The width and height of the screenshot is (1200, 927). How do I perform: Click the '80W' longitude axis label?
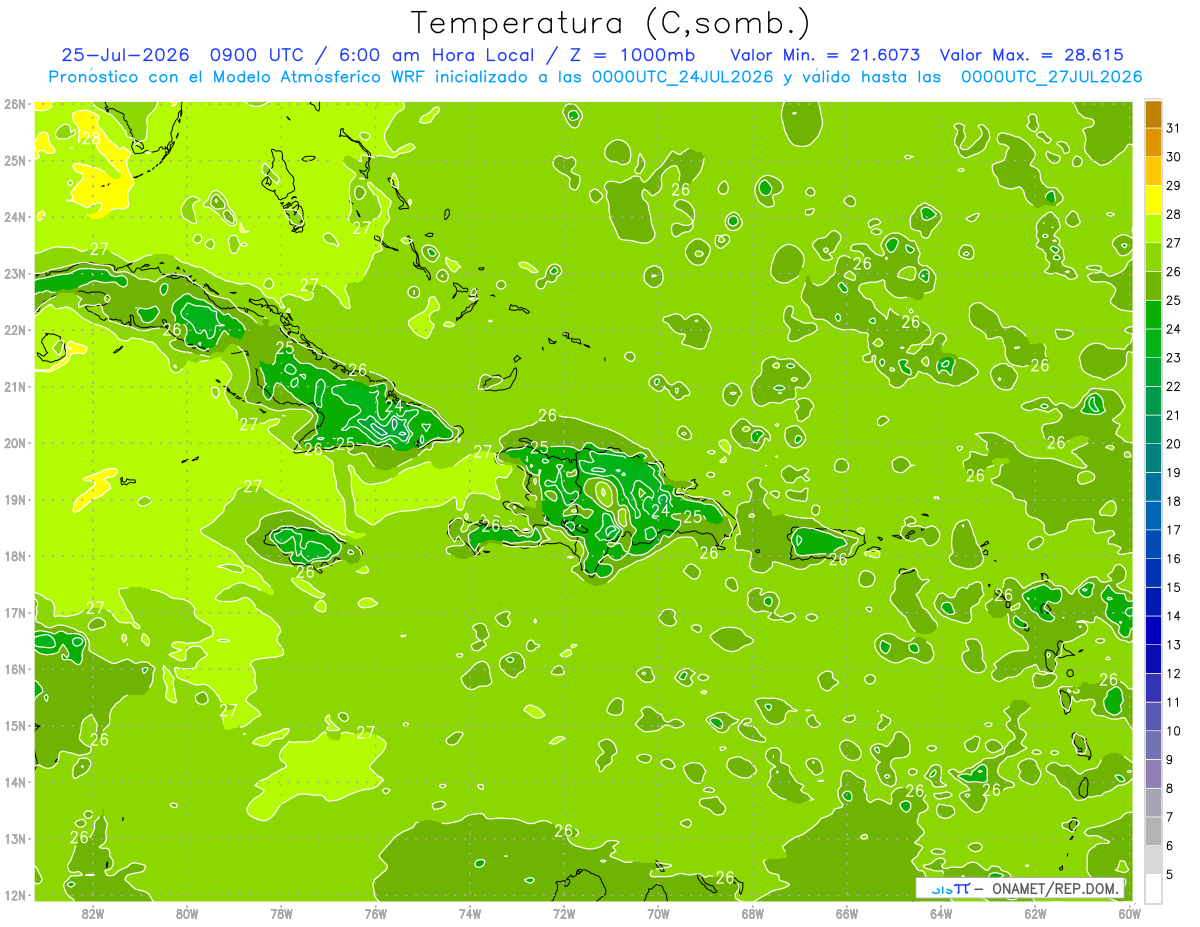coord(187,912)
